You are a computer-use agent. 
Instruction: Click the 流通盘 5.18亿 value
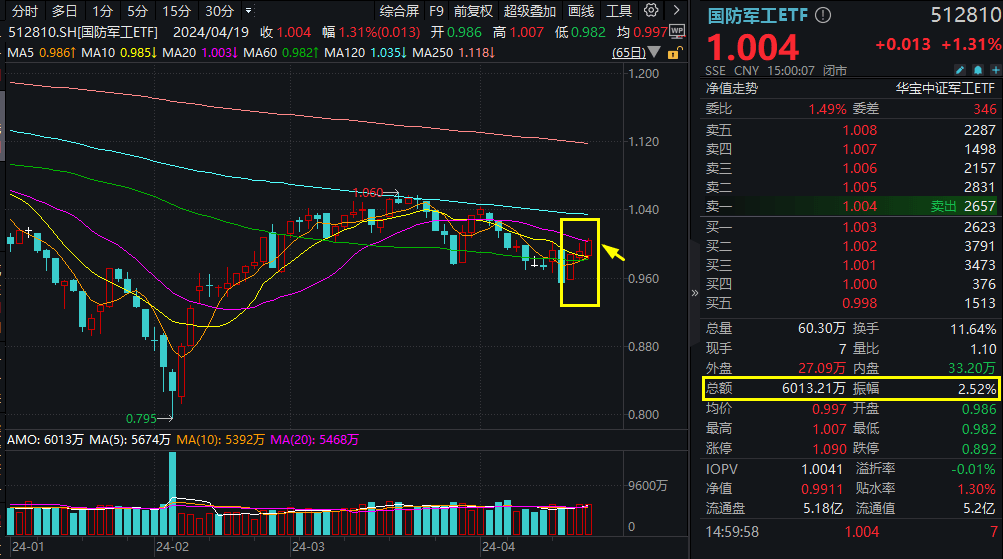tap(823, 508)
